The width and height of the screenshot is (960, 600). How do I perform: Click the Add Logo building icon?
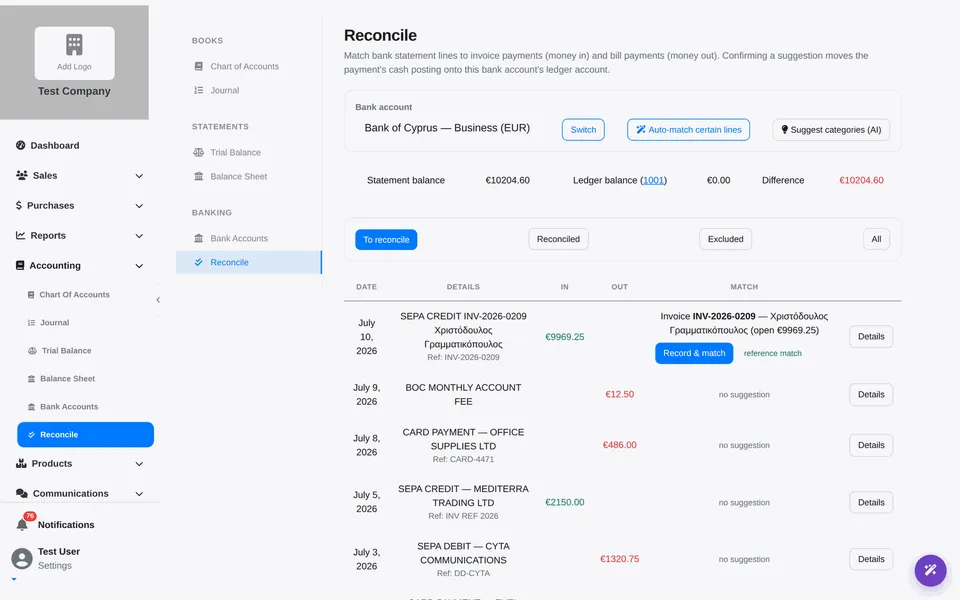(74, 45)
